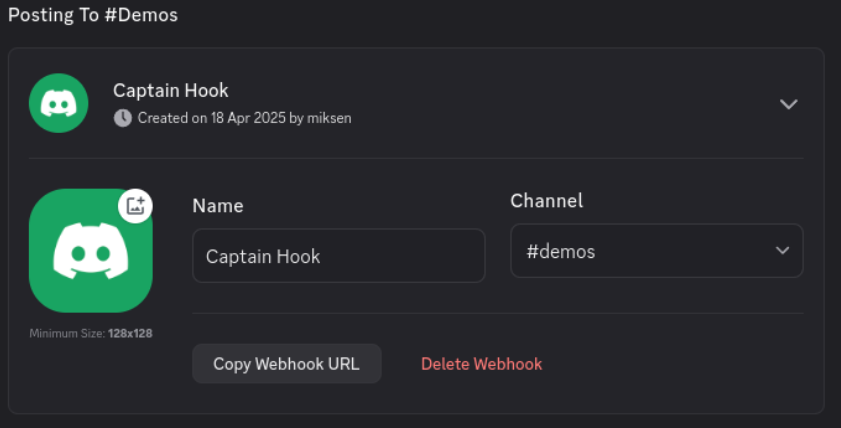Click the arrow in the Channel selector

783,250
